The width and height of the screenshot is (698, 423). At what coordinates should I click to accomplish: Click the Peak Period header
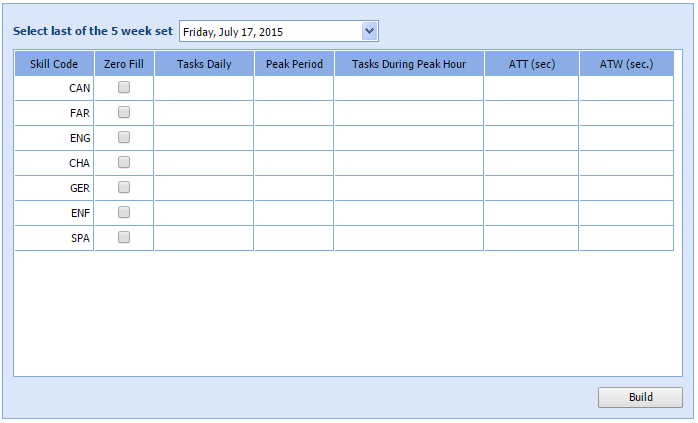(294, 64)
